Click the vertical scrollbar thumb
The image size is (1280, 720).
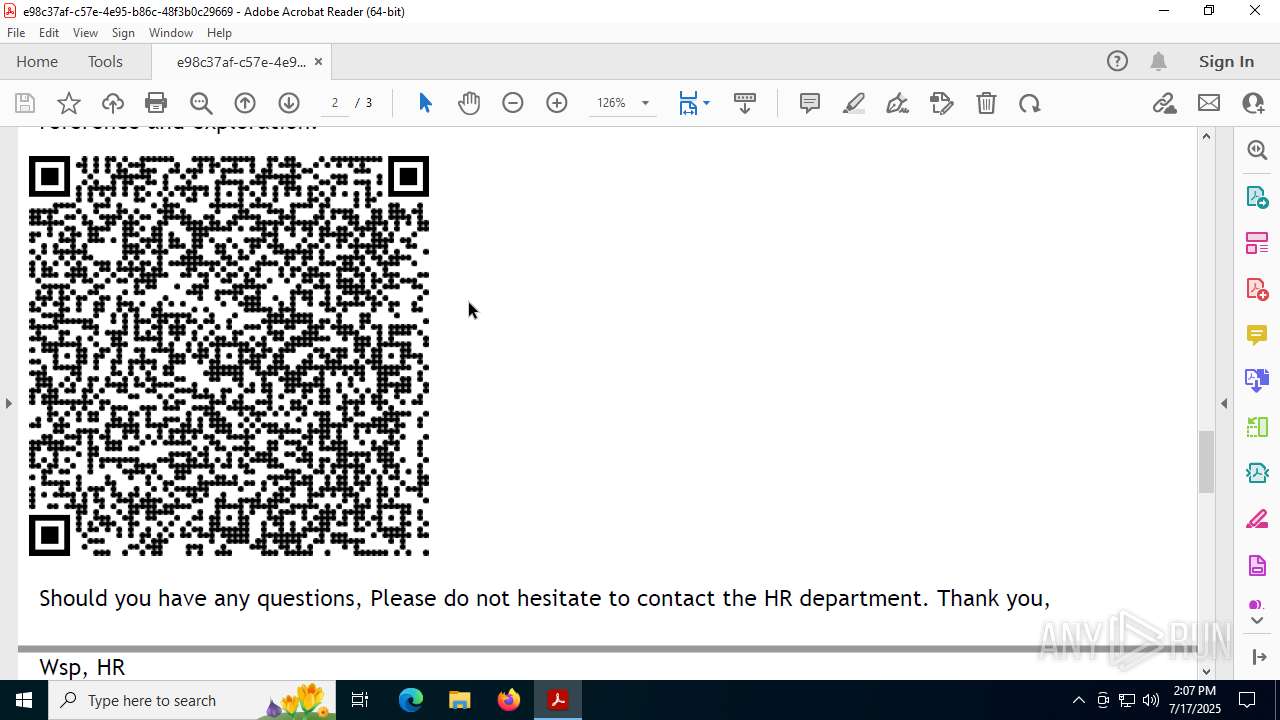[1206, 461]
